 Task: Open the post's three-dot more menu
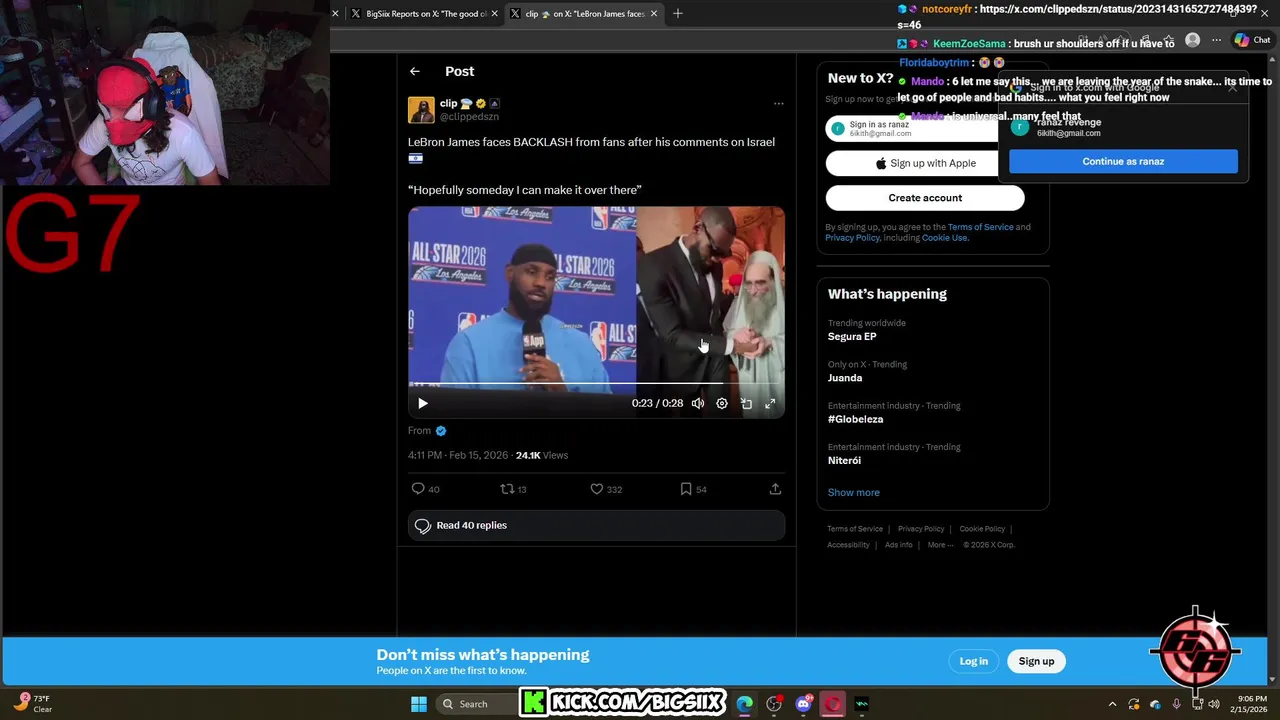pyautogui.click(x=778, y=103)
